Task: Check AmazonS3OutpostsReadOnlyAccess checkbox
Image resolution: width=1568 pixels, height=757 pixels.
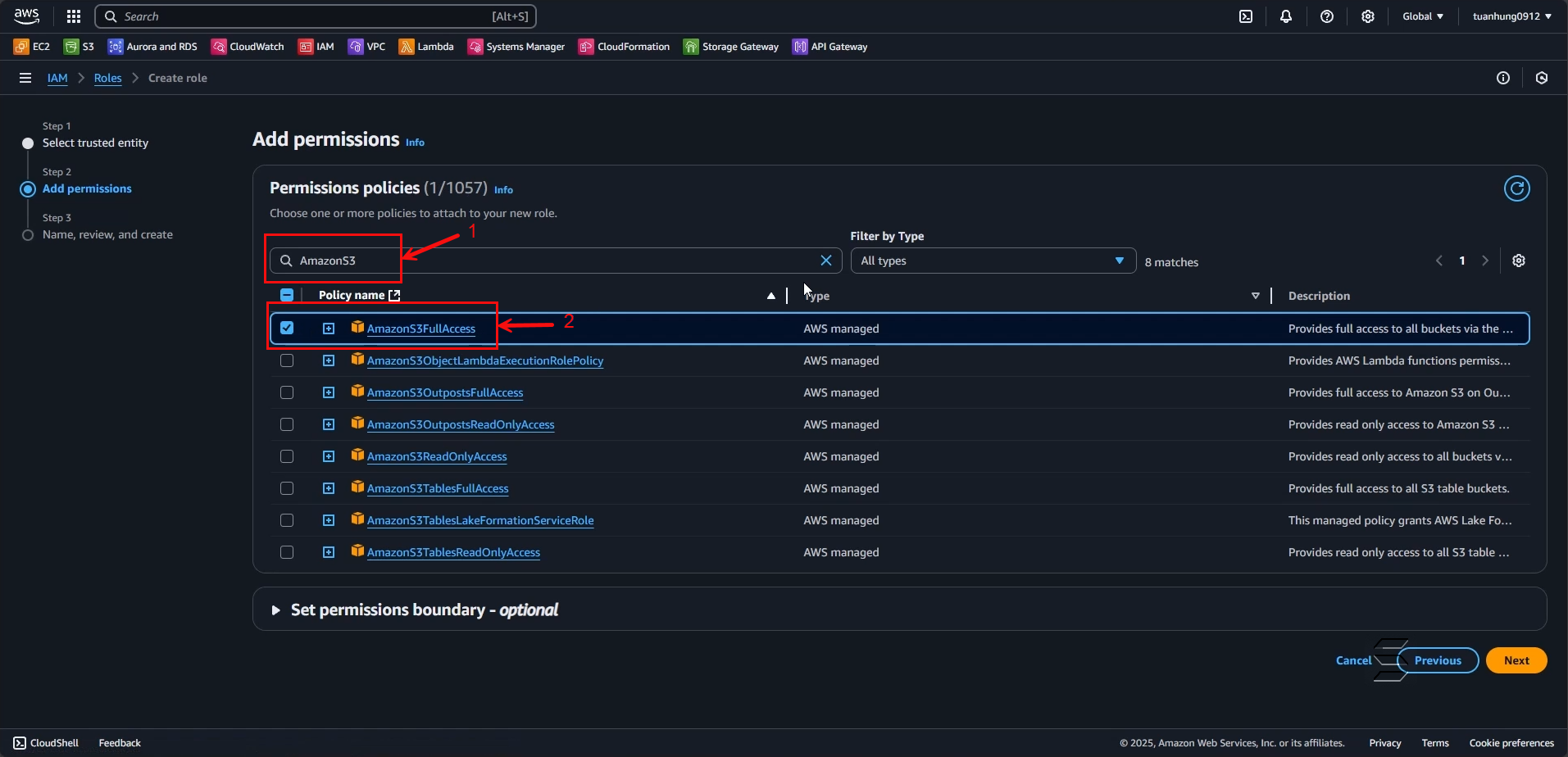Action: (x=287, y=424)
